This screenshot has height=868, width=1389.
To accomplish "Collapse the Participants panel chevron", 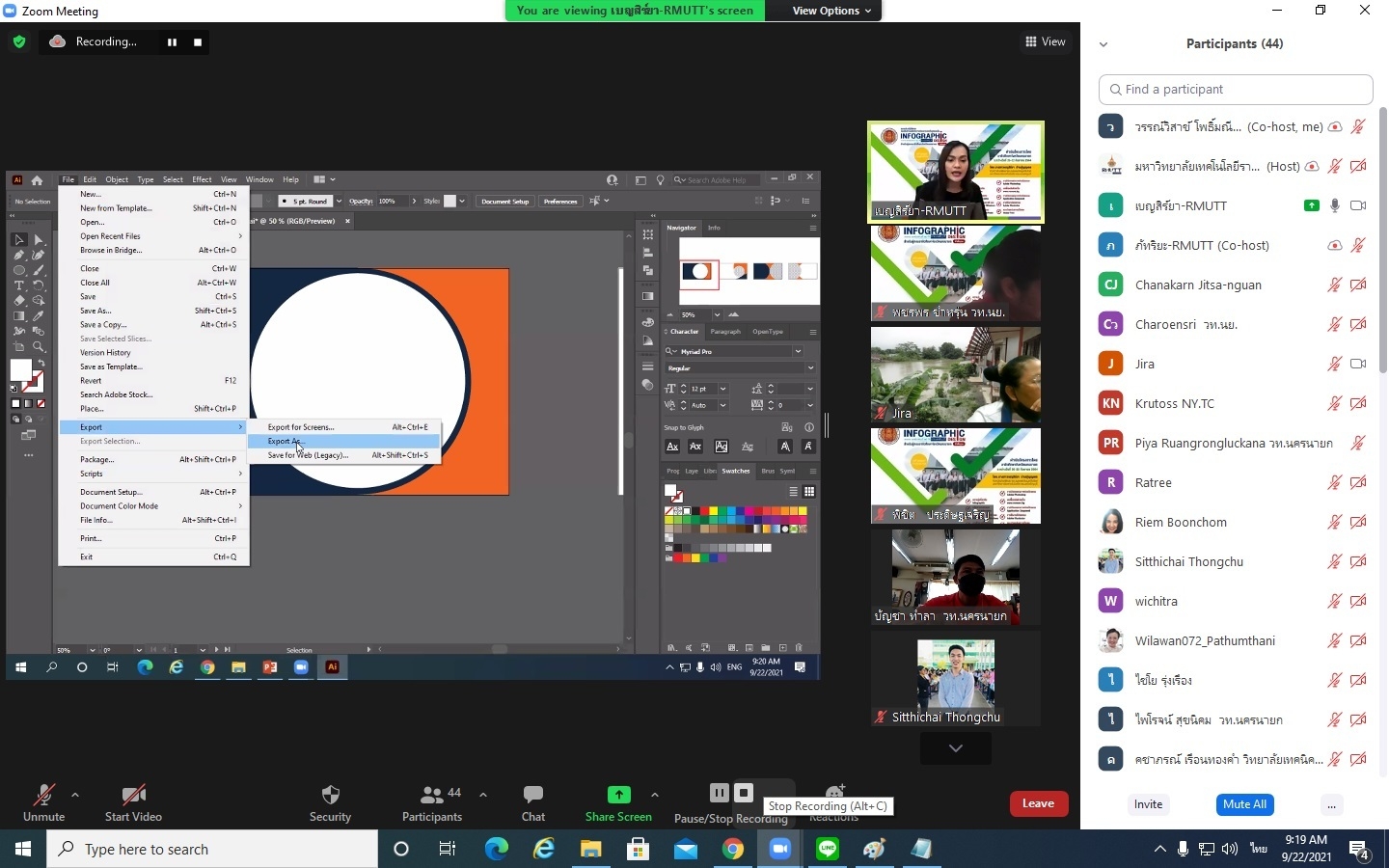I will 1103,44.
